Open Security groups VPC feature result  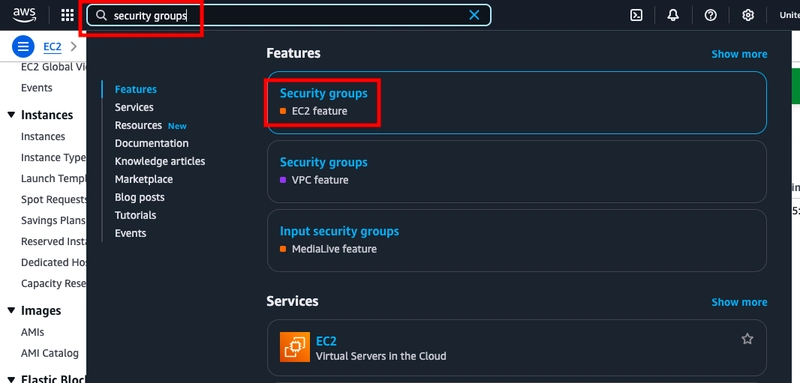tap(517, 171)
